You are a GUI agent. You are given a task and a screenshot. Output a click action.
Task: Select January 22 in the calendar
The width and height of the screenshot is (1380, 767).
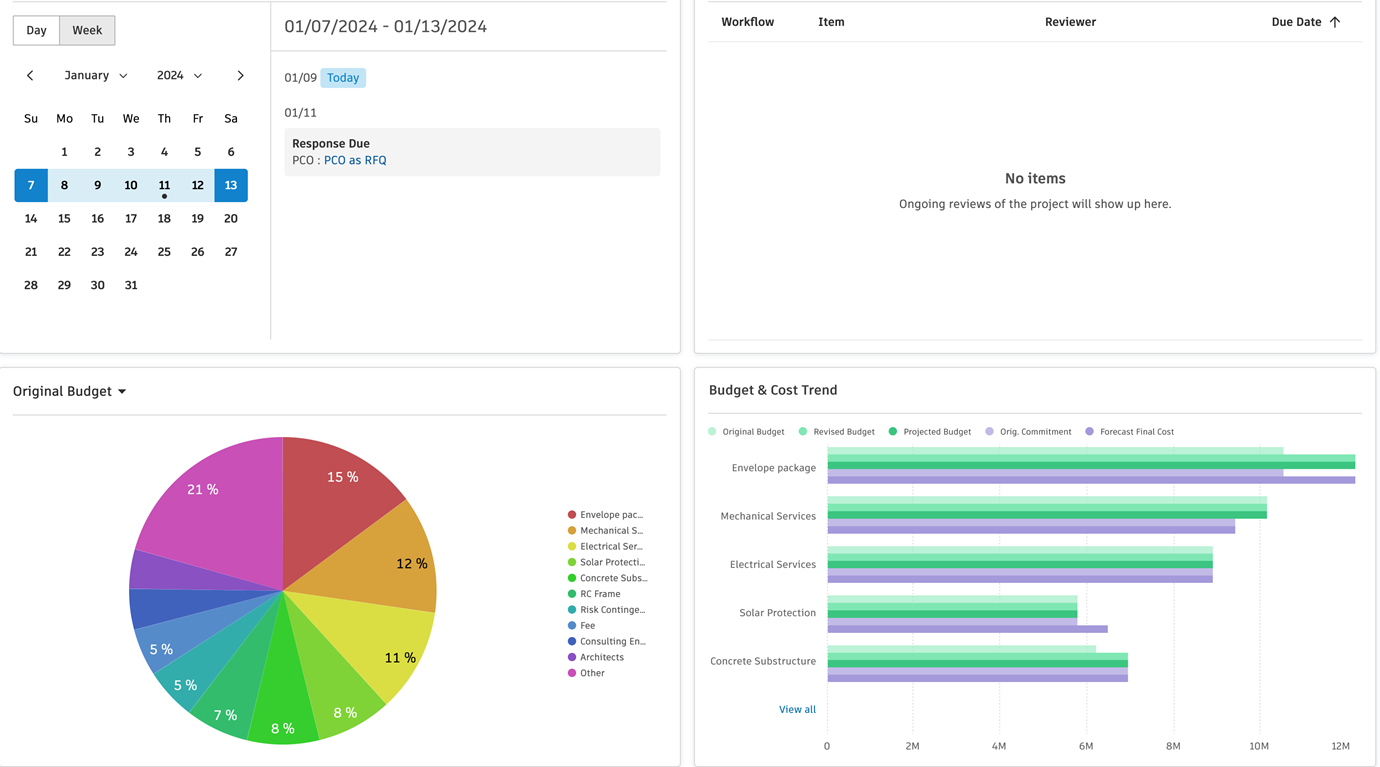point(64,252)
